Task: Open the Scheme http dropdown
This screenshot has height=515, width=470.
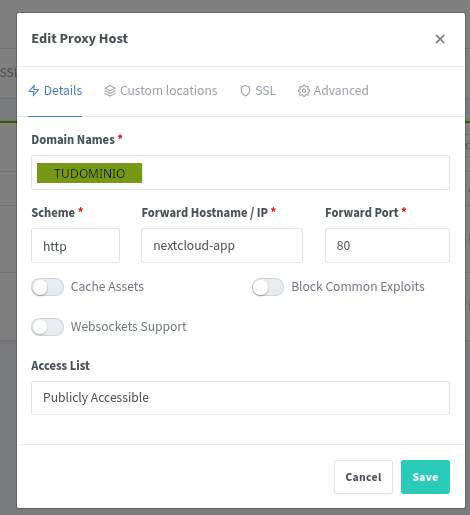Action: point(75,246)
